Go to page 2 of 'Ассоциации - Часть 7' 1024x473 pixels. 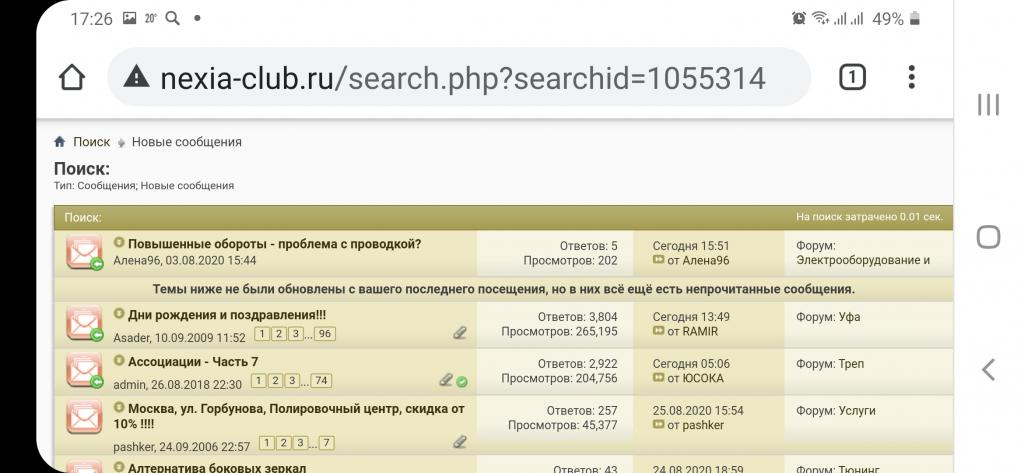(x=275, y=381)
